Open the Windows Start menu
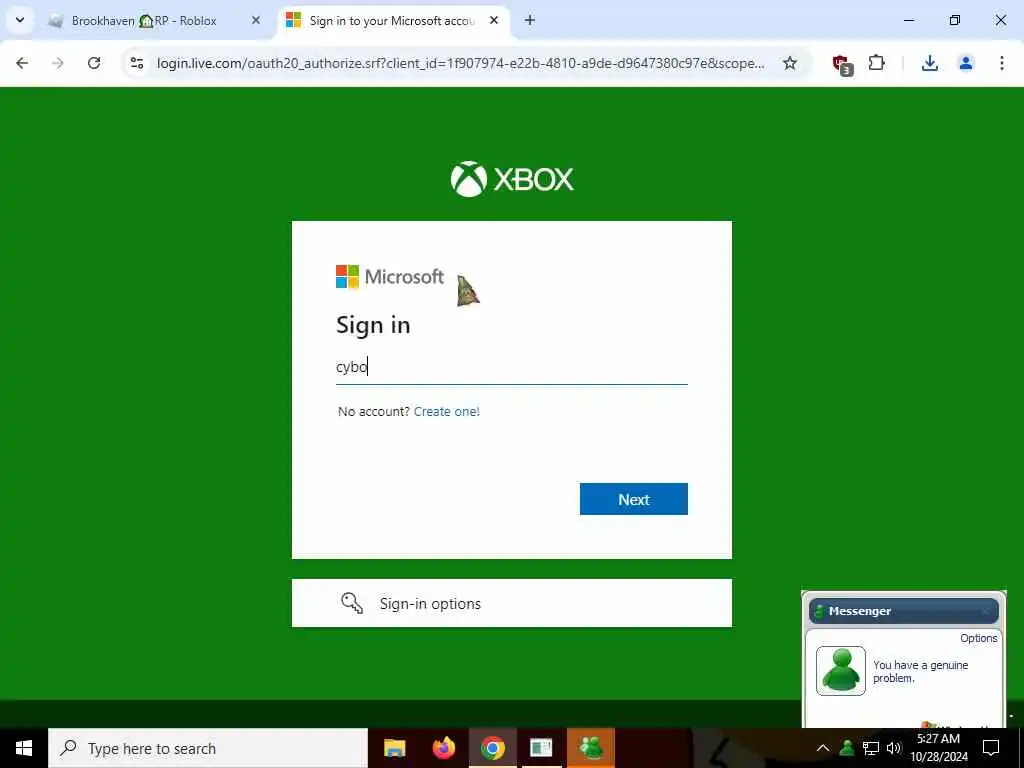1024x768 pixels. [x=24, y=748]
